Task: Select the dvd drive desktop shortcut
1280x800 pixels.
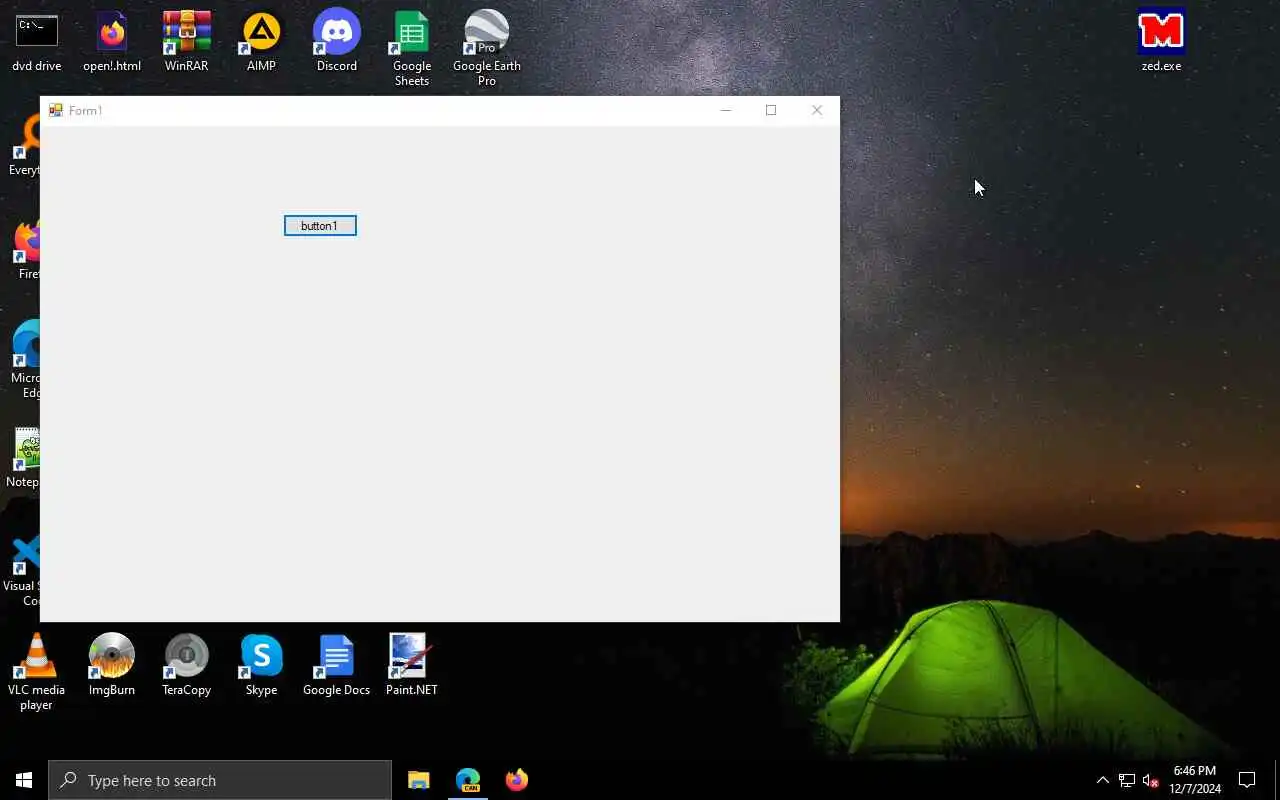Action: point(37,42)
